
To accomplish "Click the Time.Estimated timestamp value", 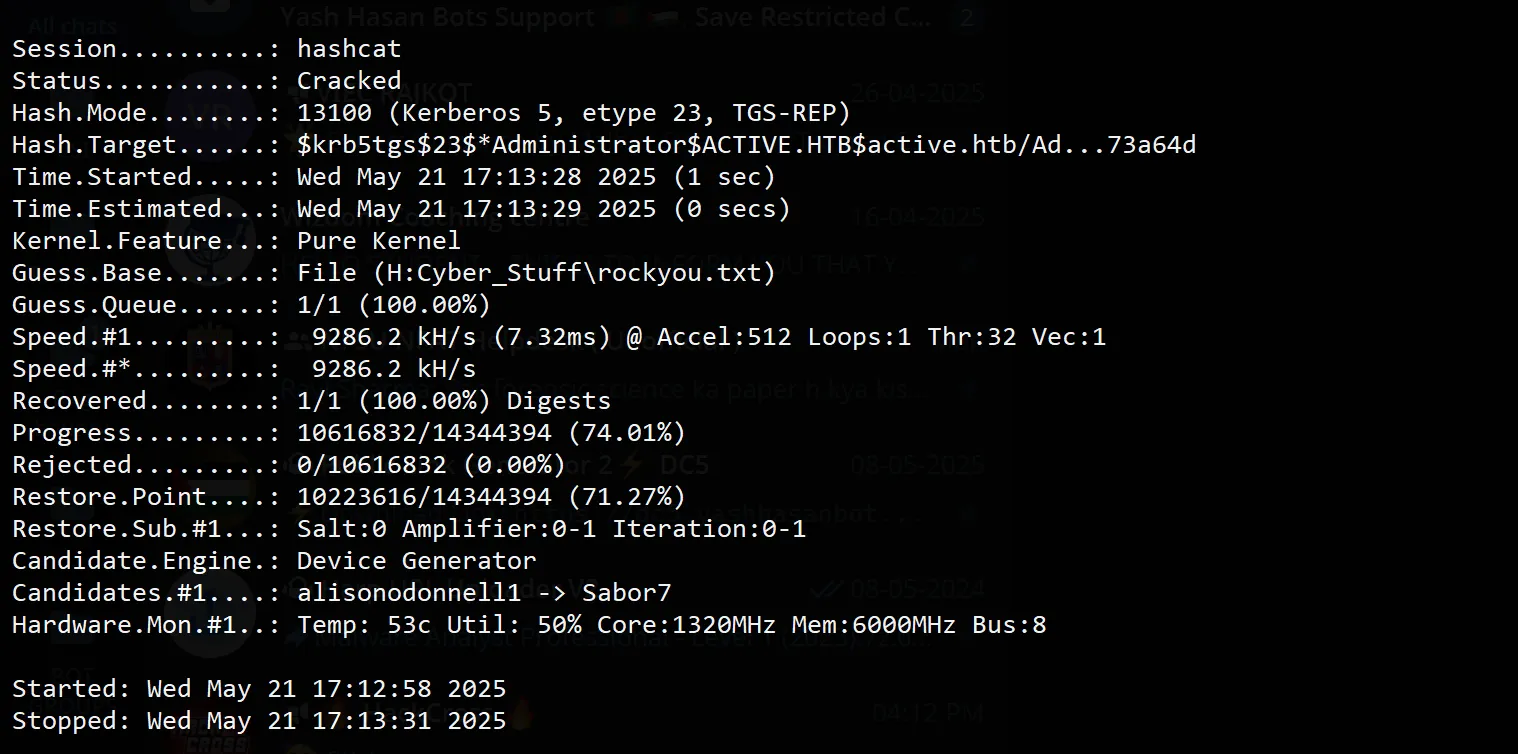I will [x=543, y=209].
